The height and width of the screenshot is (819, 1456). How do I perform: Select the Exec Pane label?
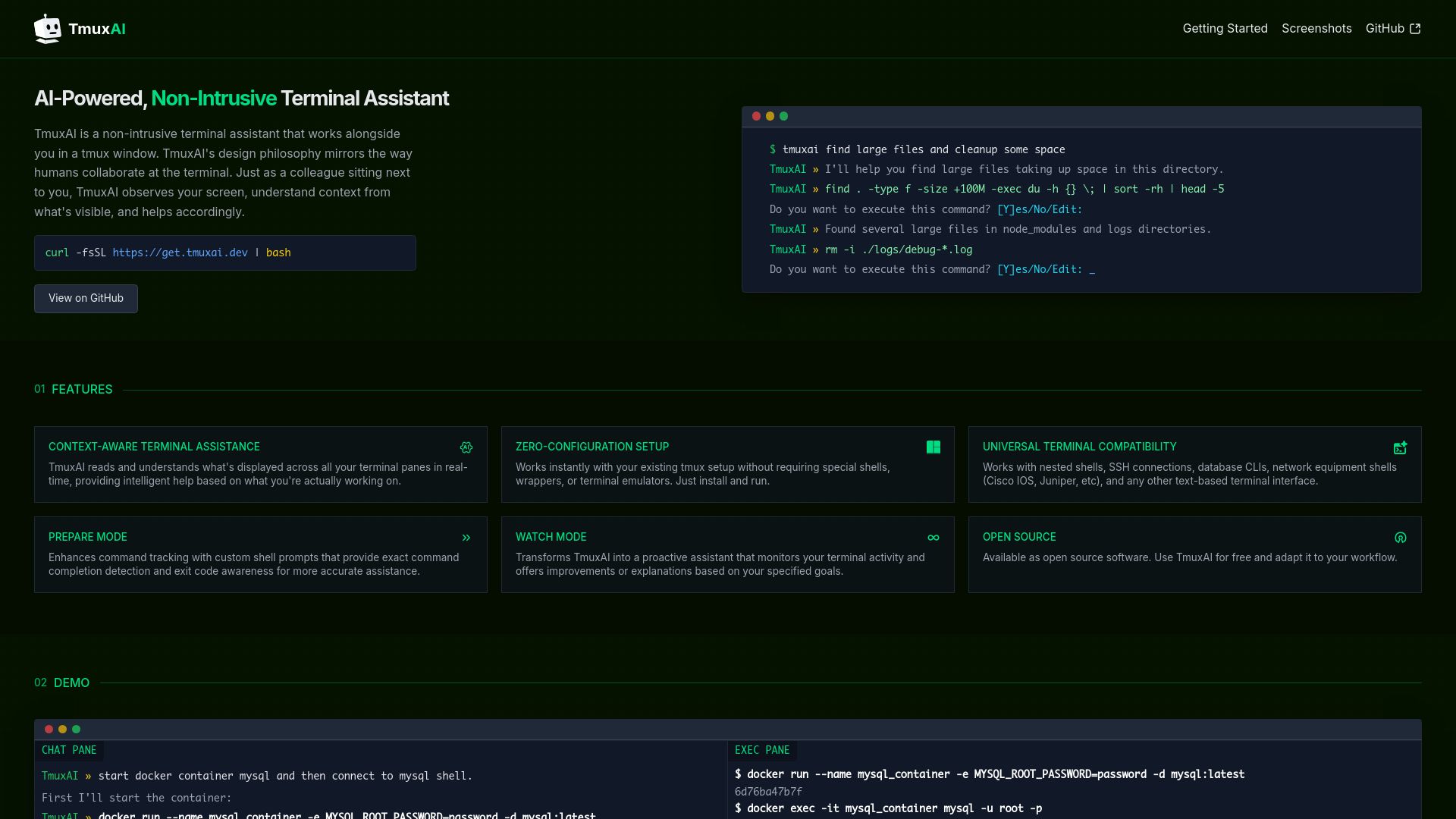(x=762, y=750)
